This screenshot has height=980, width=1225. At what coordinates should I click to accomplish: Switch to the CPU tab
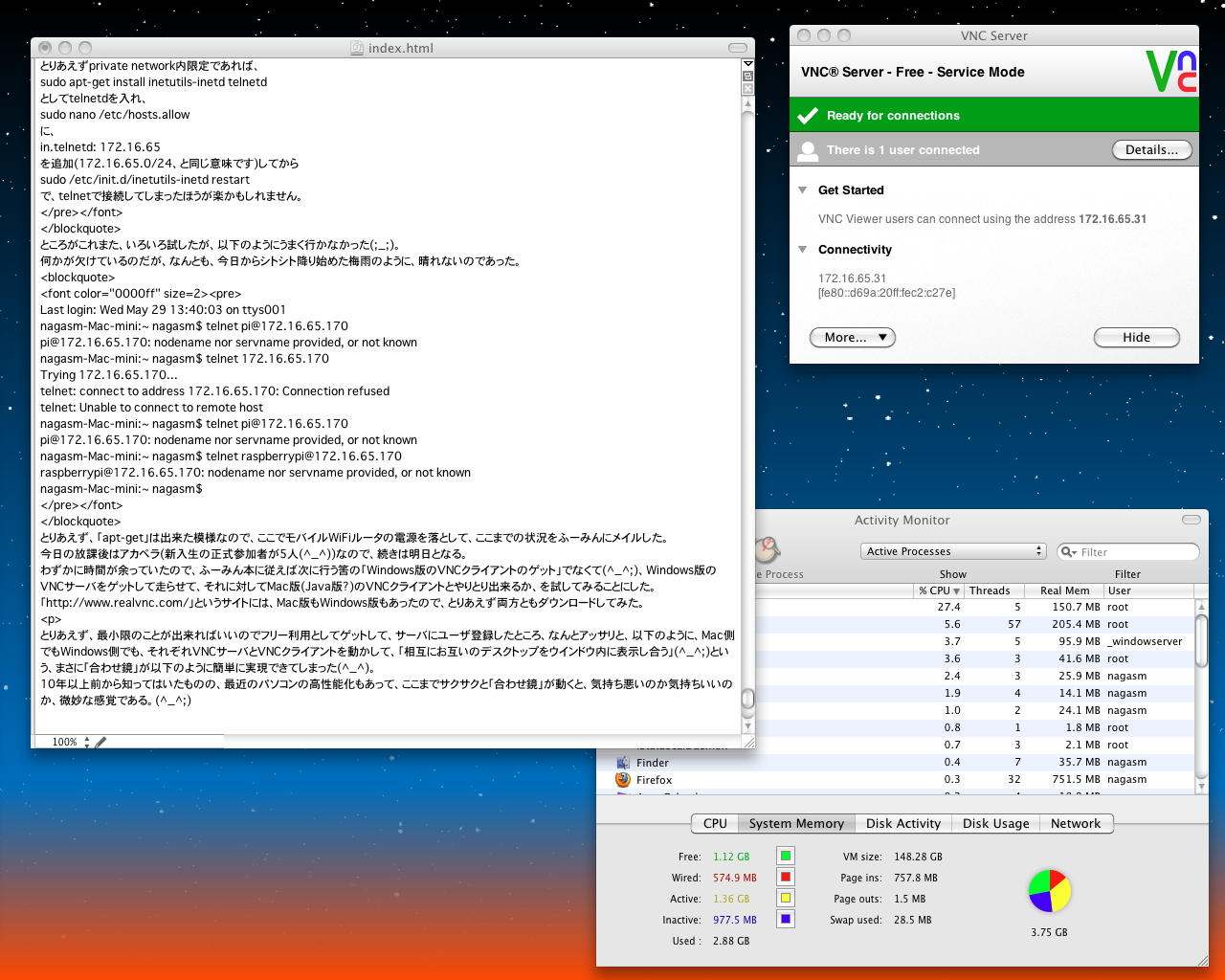[x=715, y=823]
